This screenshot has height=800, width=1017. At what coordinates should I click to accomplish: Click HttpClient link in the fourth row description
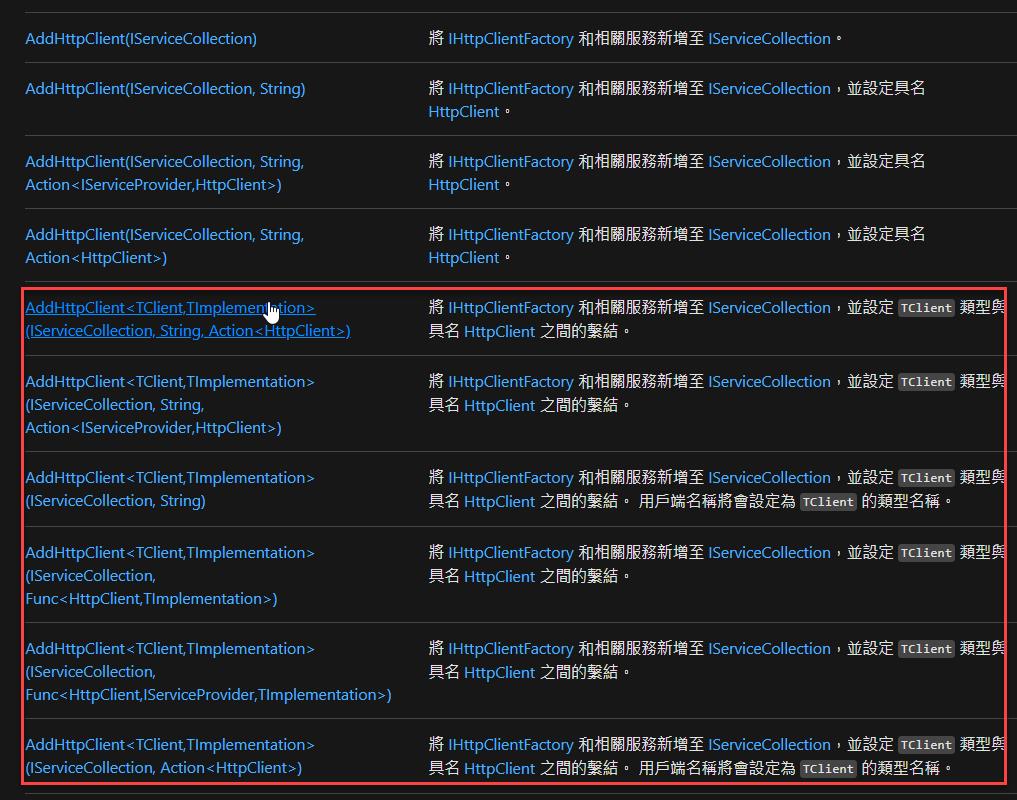click(463, 257)
